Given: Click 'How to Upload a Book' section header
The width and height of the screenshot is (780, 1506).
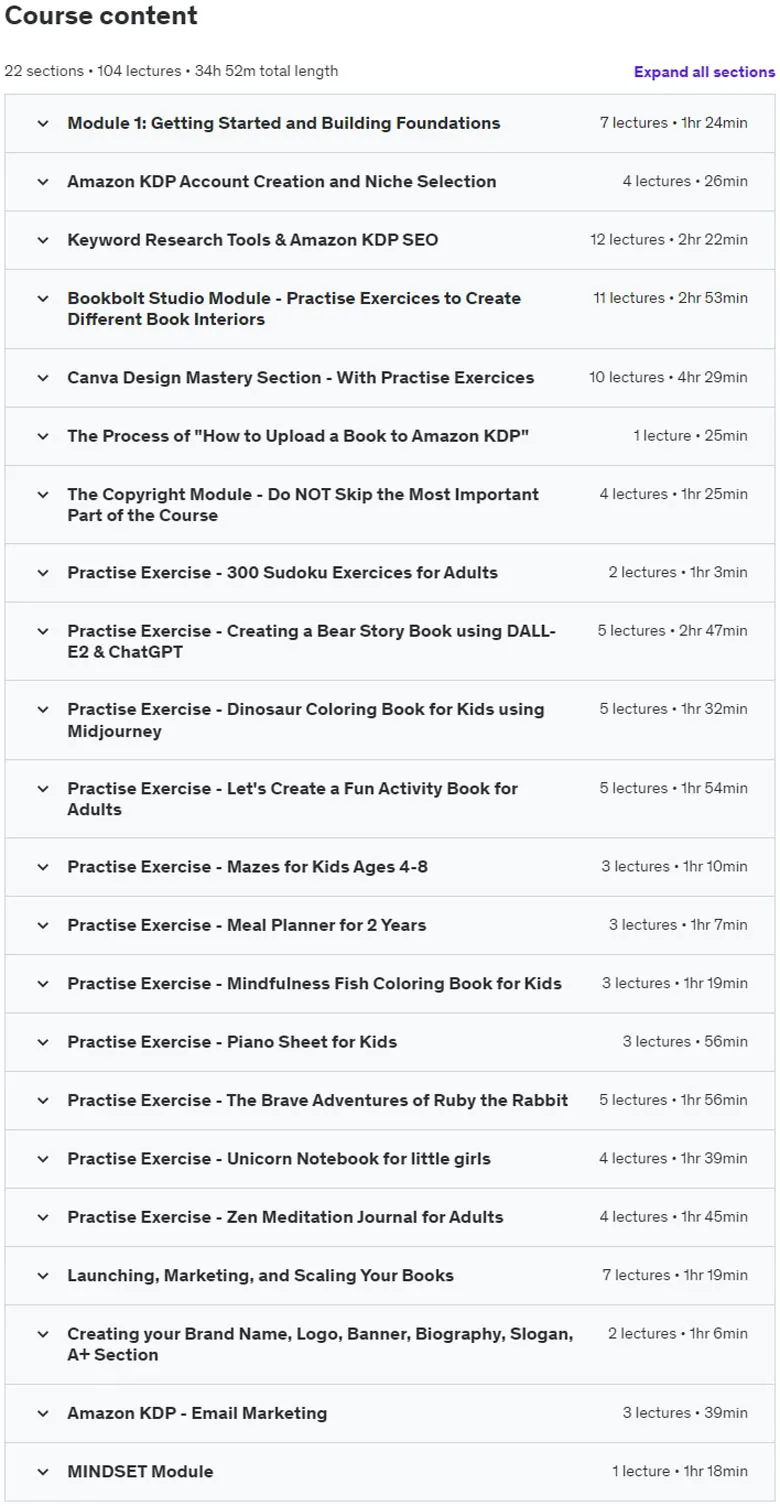Looking at the screenshot, I should pos(390,436).
